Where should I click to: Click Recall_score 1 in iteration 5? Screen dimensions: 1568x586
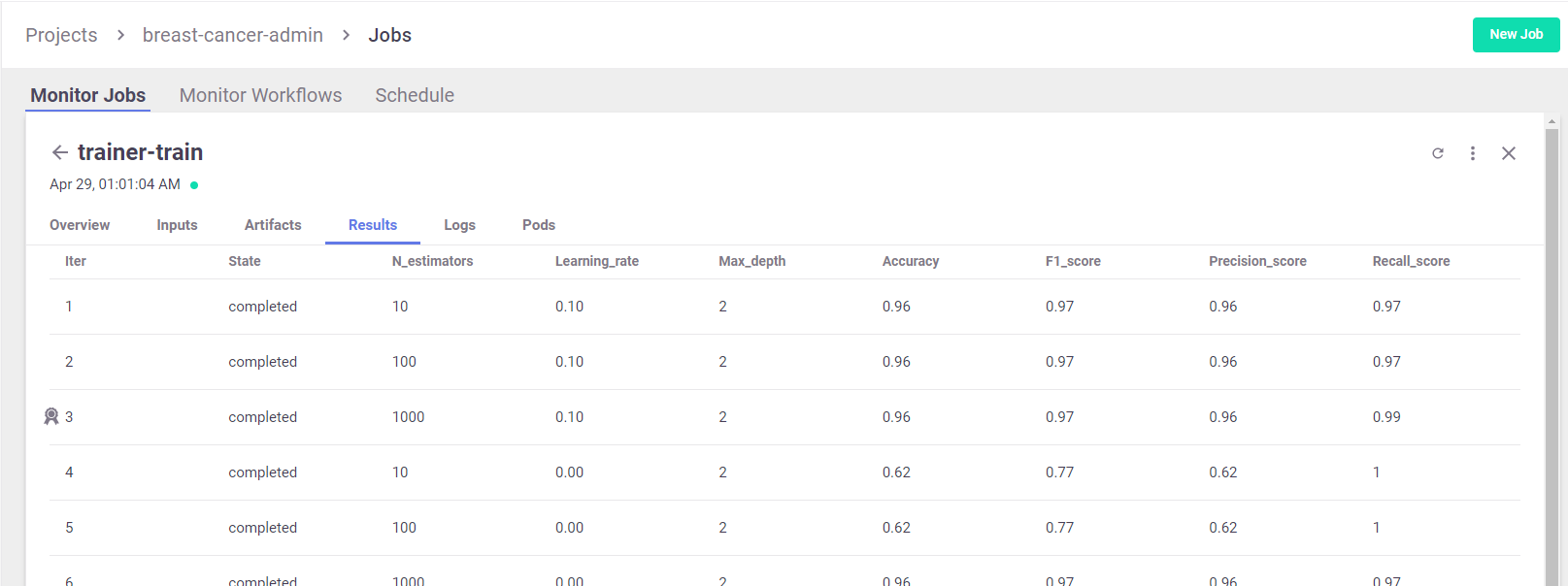[x=1376, y=528]
